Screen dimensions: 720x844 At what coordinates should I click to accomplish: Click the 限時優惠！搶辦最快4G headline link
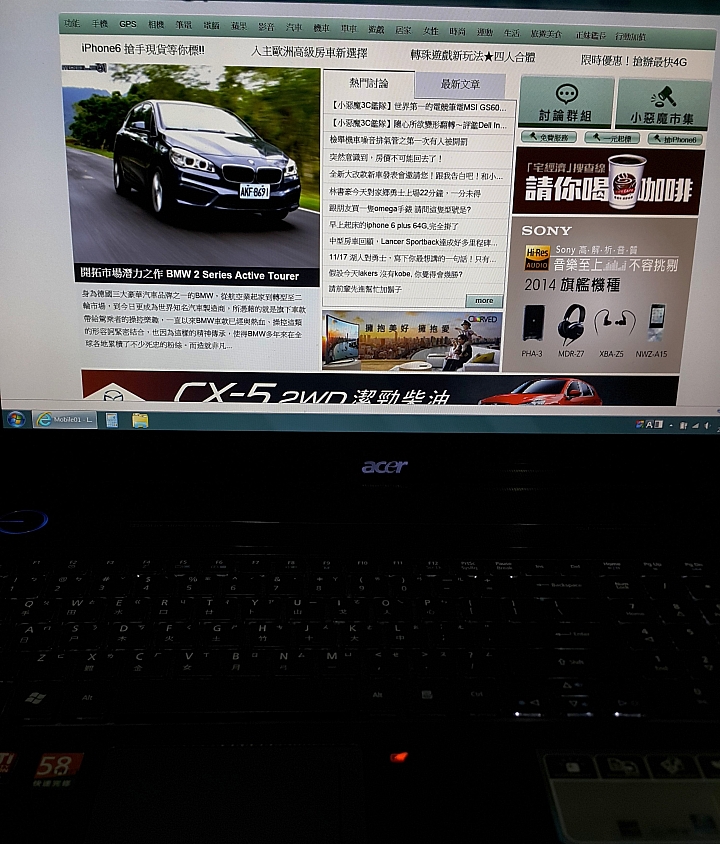point(634,61)
